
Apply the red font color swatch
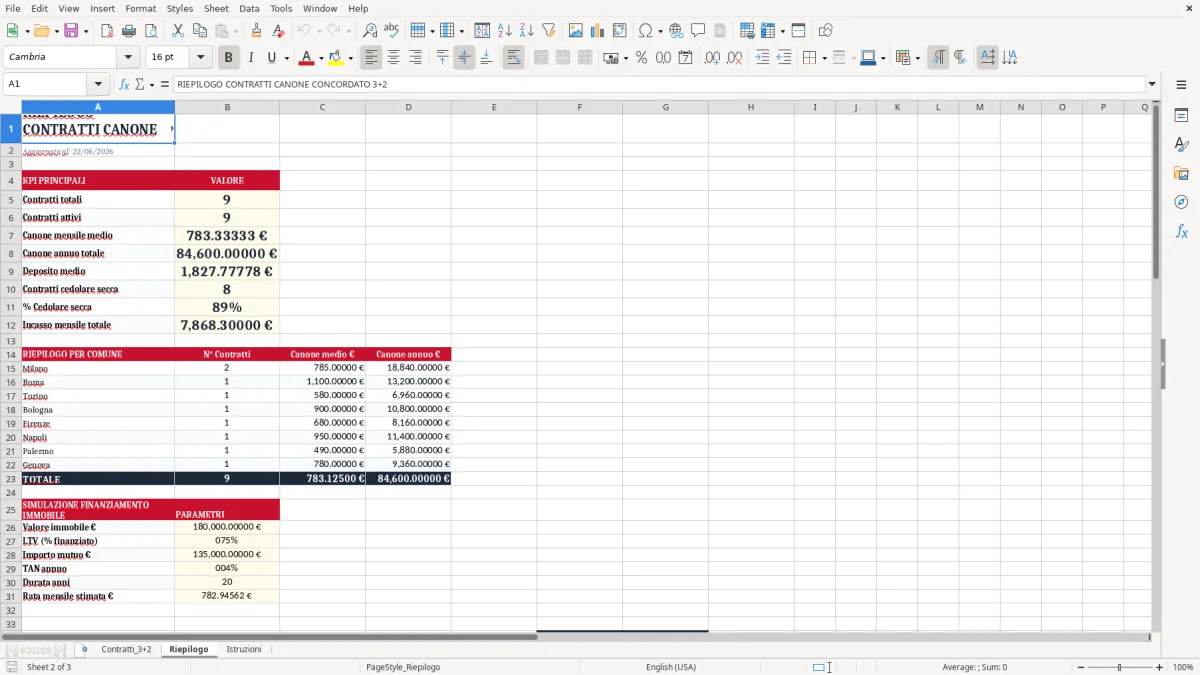coord(307,58)
